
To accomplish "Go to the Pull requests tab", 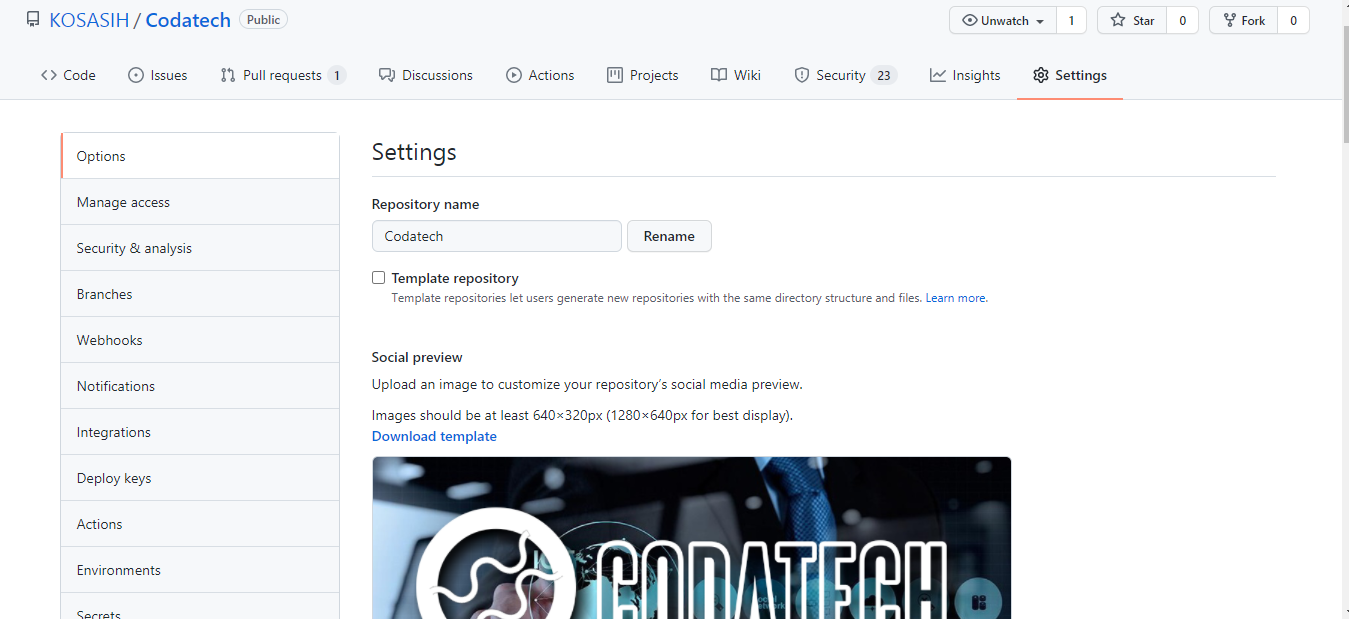I will [x=283, y=75].
